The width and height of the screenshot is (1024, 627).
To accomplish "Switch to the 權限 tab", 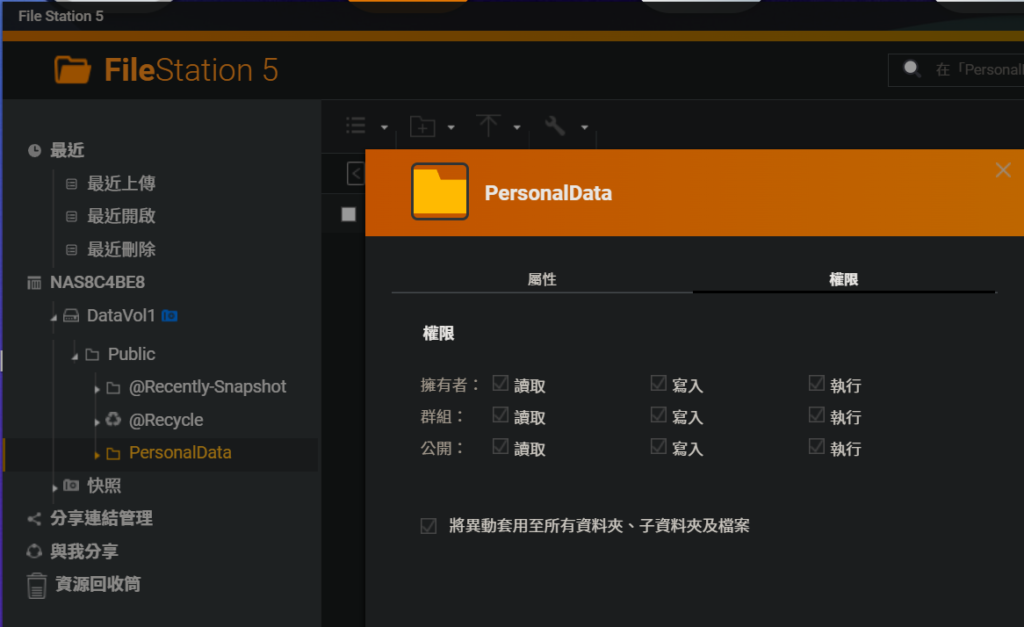I will click(844, 280).
